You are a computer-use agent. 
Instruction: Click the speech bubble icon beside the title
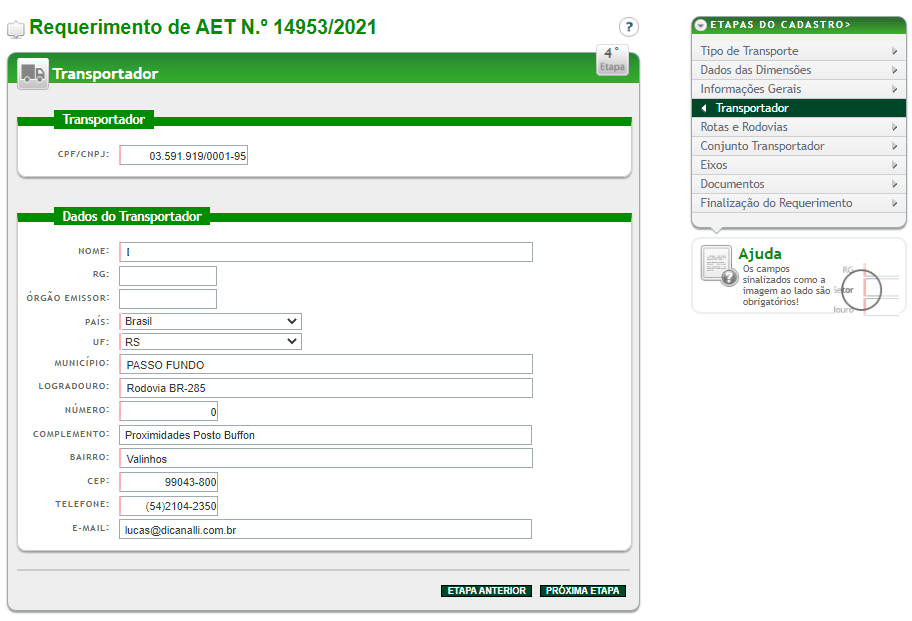tap(16, 29)
